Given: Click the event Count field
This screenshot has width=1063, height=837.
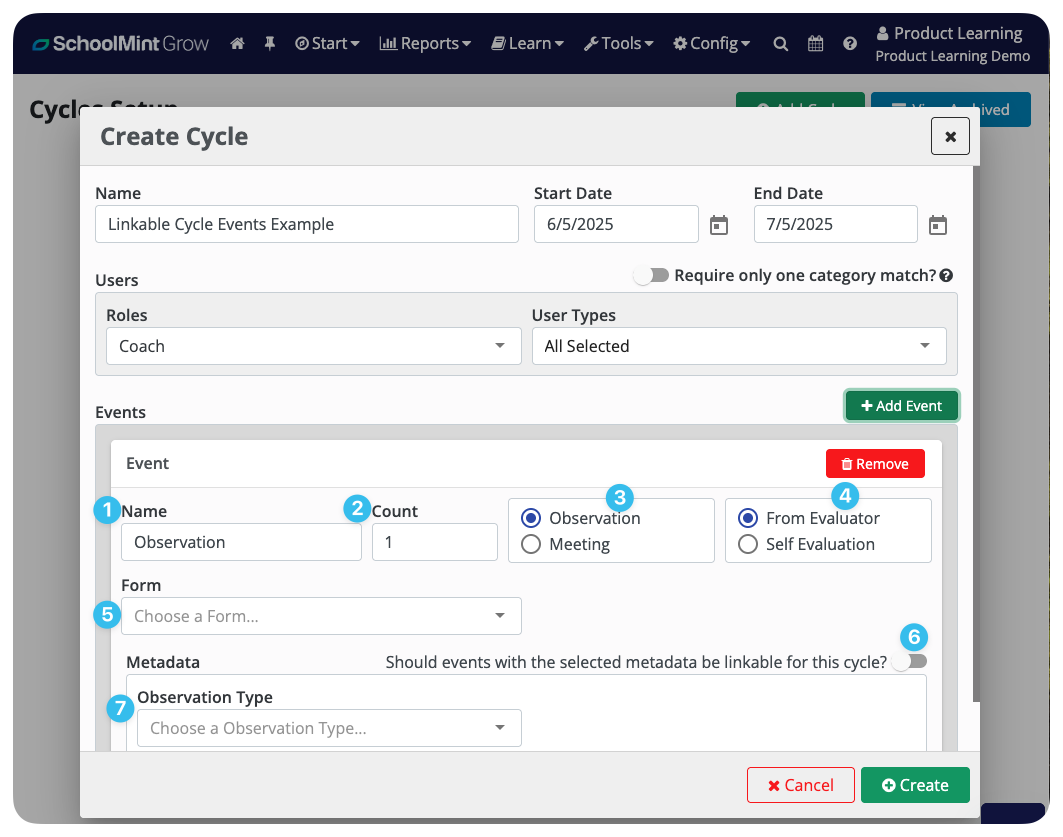Looking at the screenshot, I should [435, 542].
